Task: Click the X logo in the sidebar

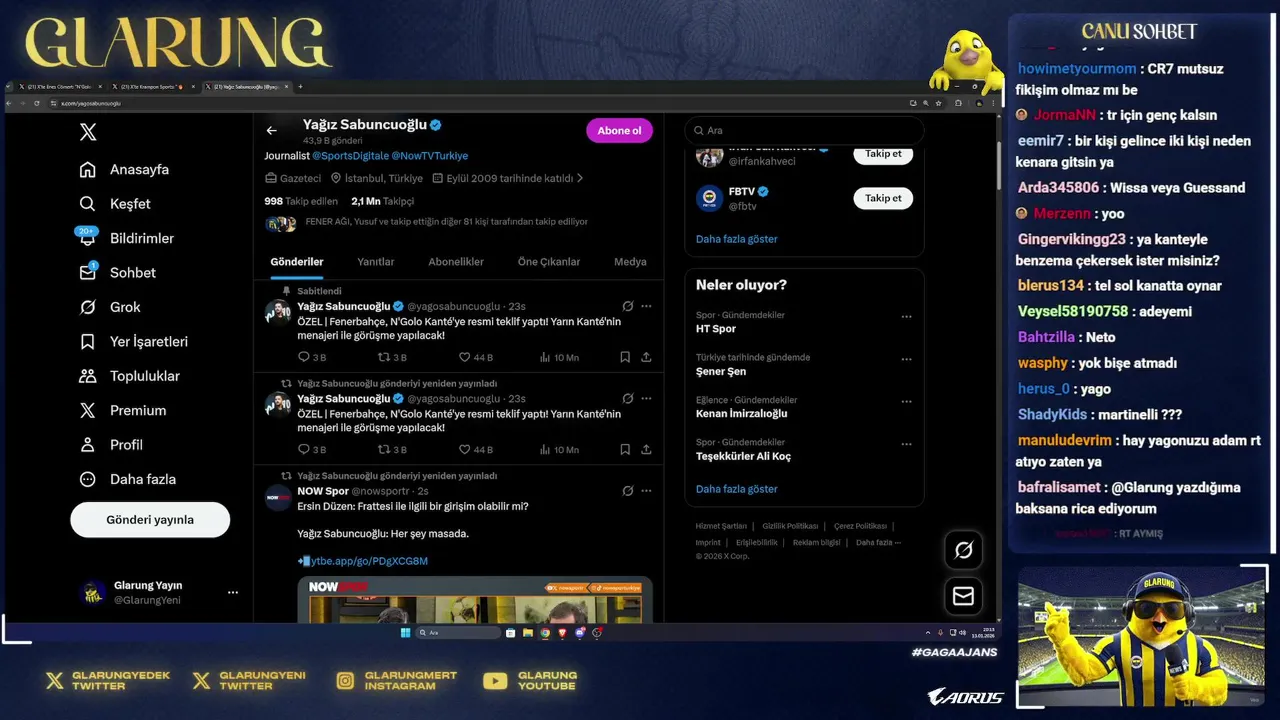Action: pos(88,132)
